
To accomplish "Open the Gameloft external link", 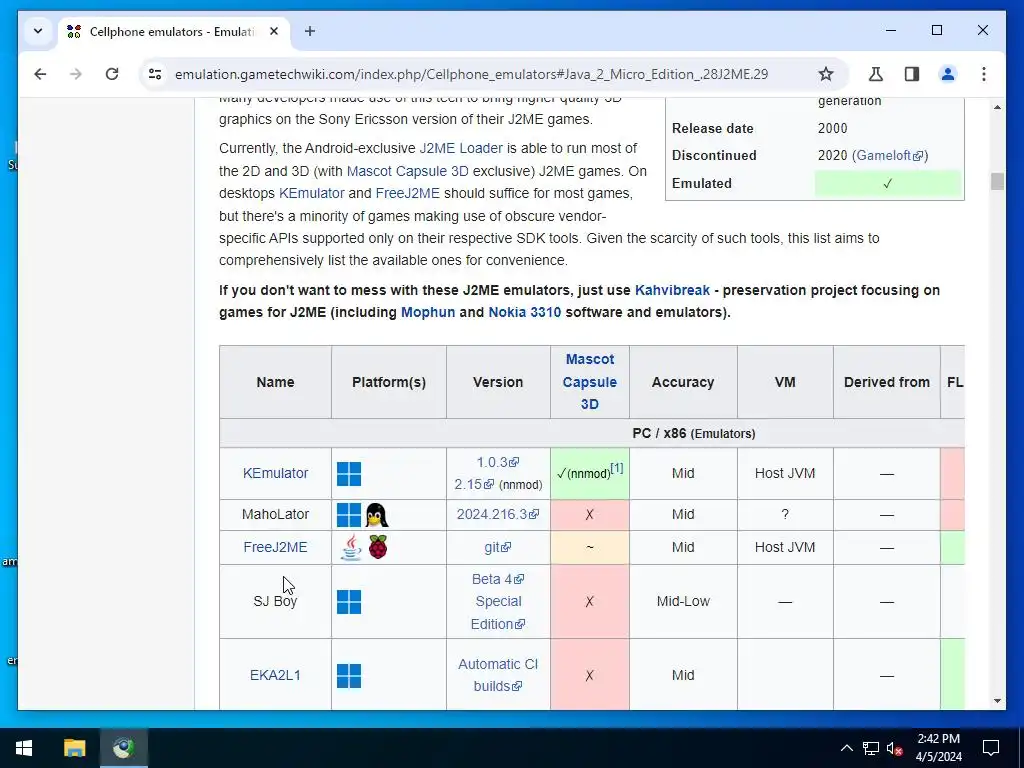I will pos(889,155).
